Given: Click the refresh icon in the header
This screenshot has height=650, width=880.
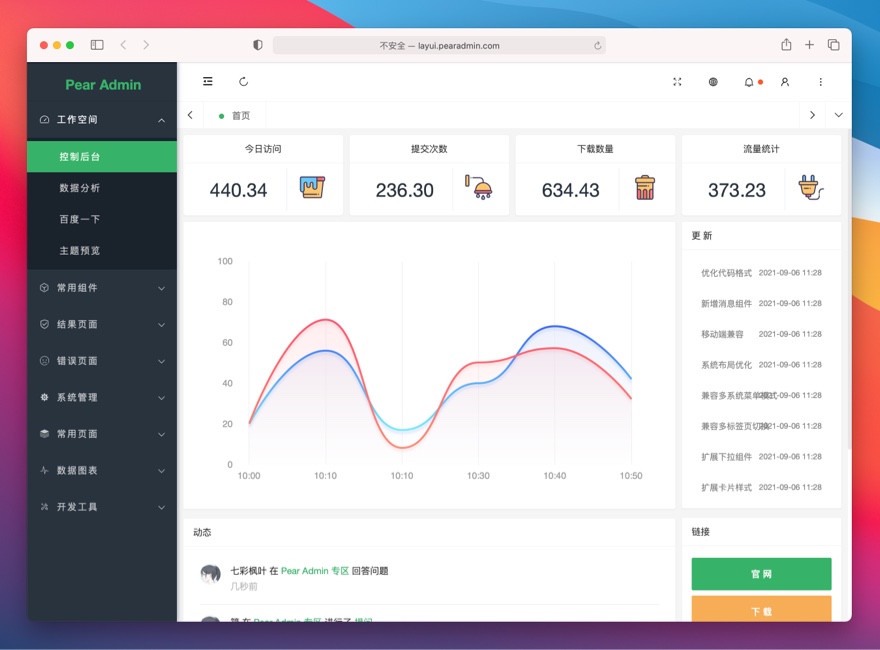Looking at the screenshot, I should coord(243,82).
